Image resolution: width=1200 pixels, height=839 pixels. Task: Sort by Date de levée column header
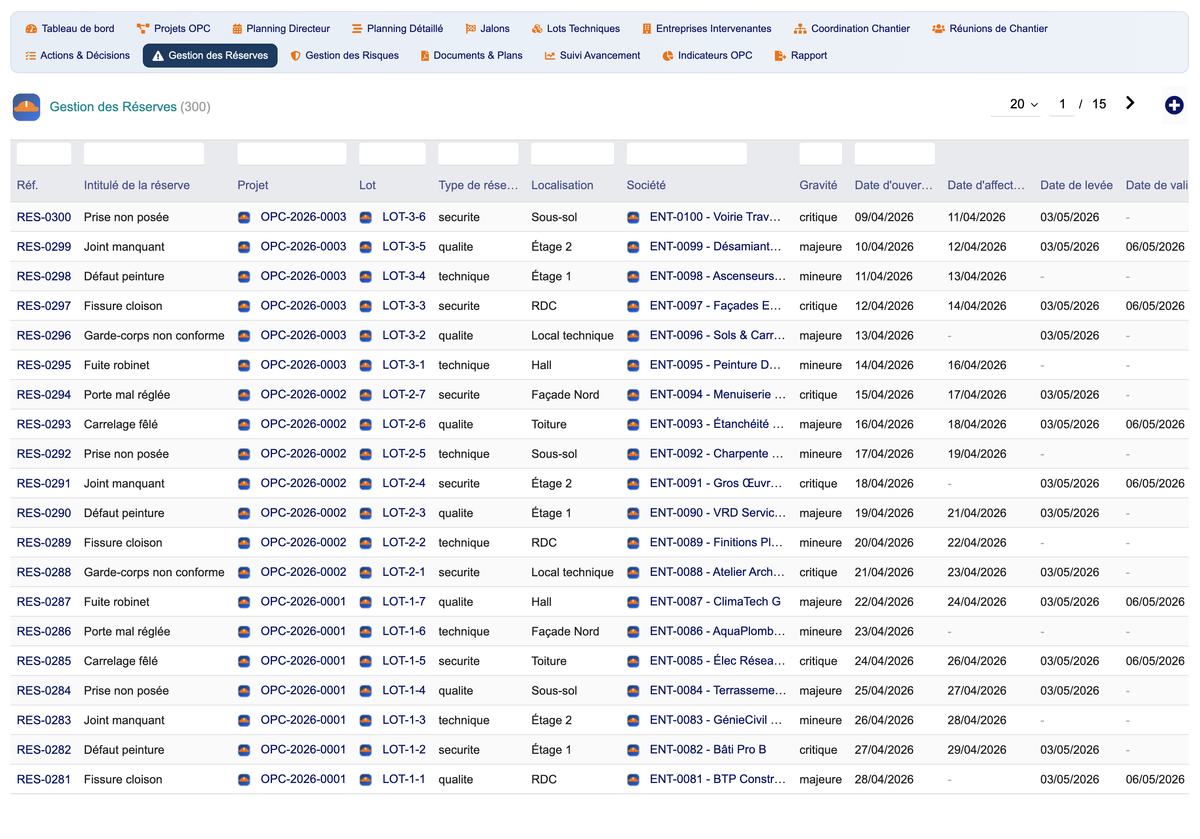tap(1076, 185)
